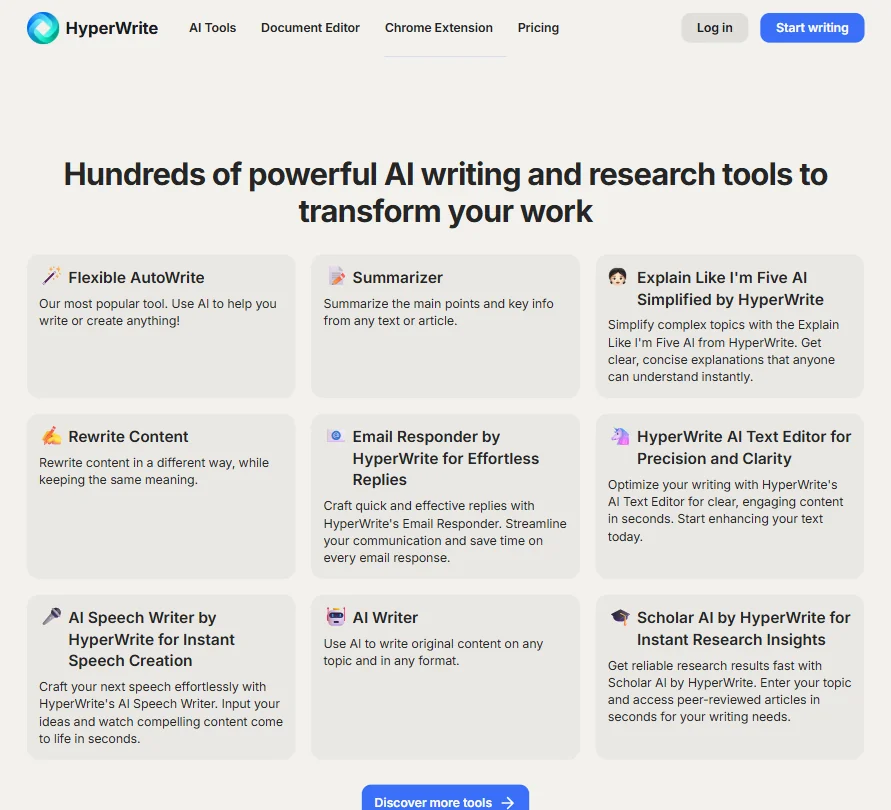Image resolution: width=891 pixels, height=810 pixels.
Task: Click 'Get reliable research results fast' text
Action: (730, 691)
